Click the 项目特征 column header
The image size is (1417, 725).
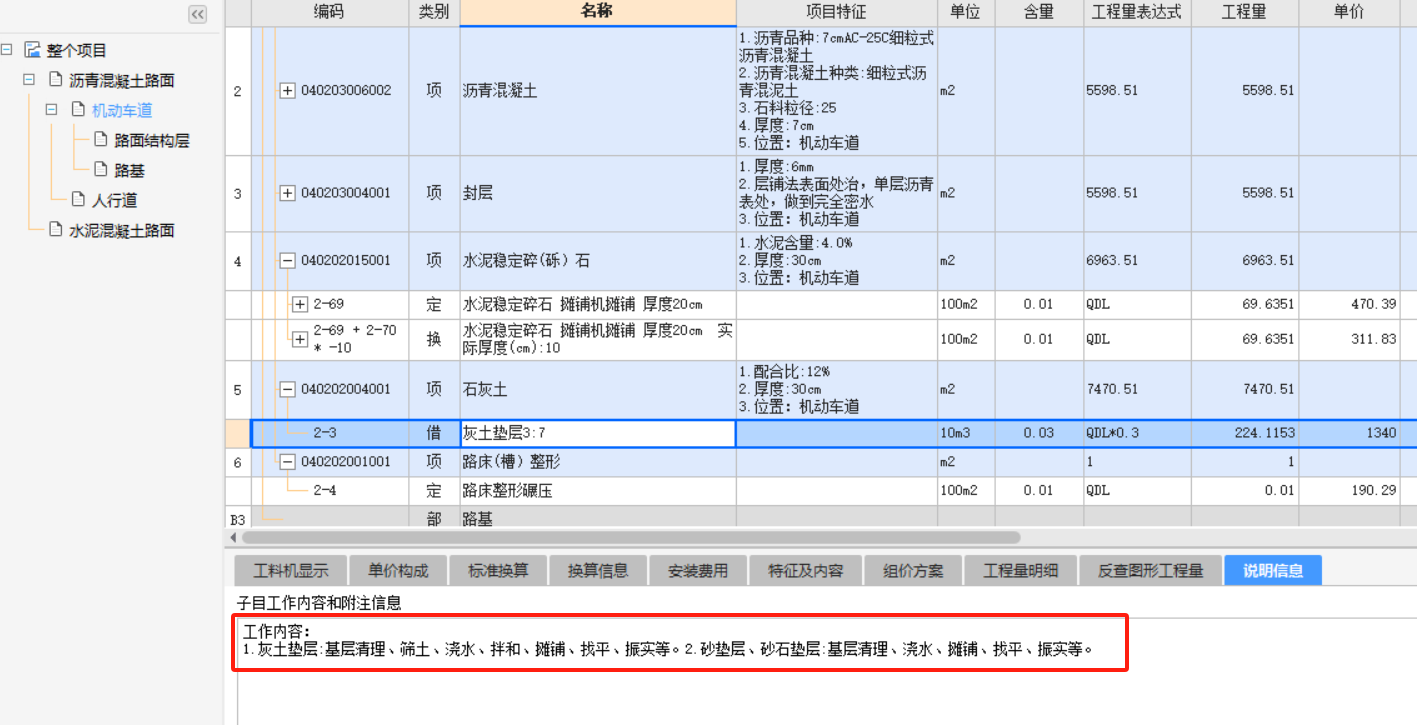click(x=836, y=12)
